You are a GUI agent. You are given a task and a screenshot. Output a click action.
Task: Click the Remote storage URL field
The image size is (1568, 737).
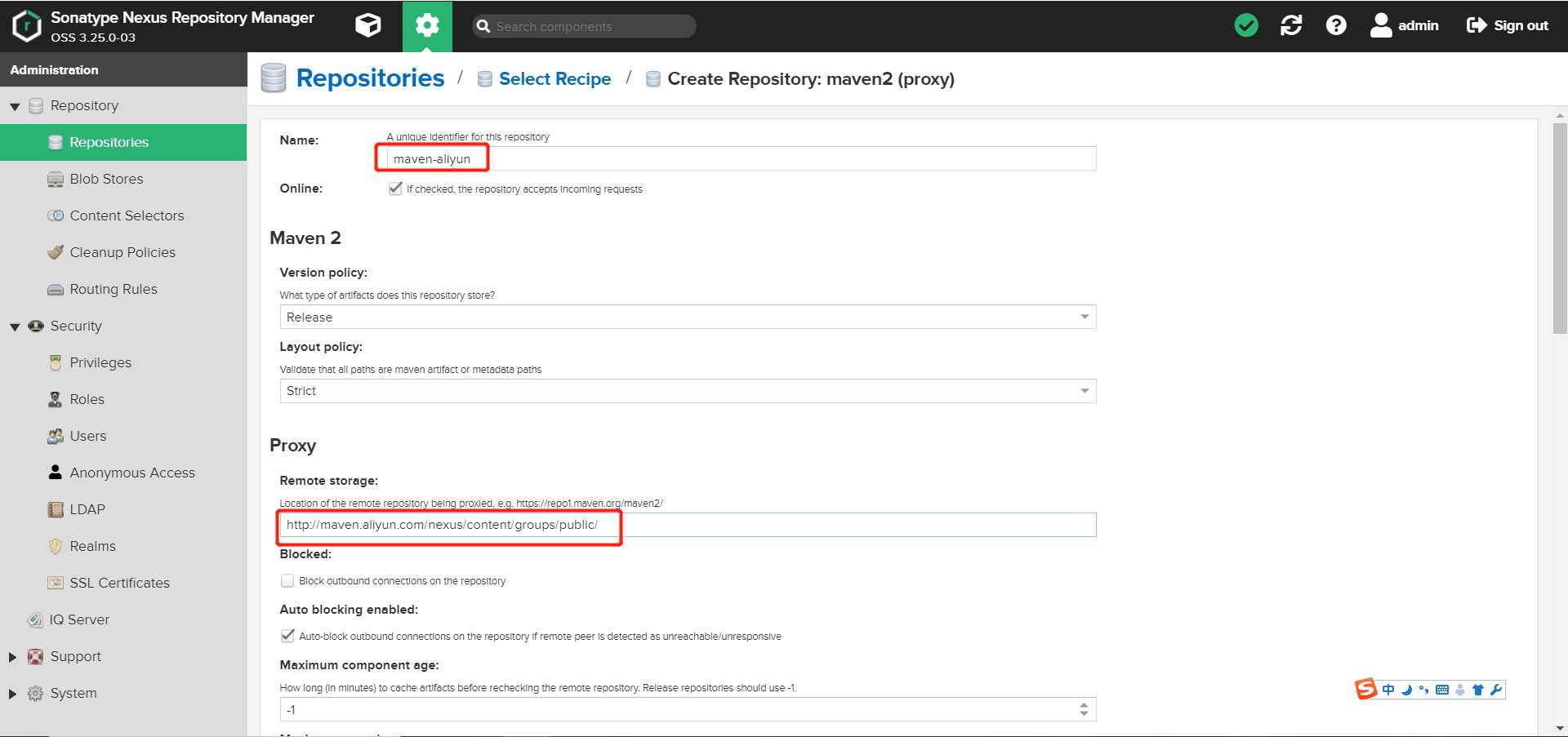pyautogui.click(x=688, y=525)
